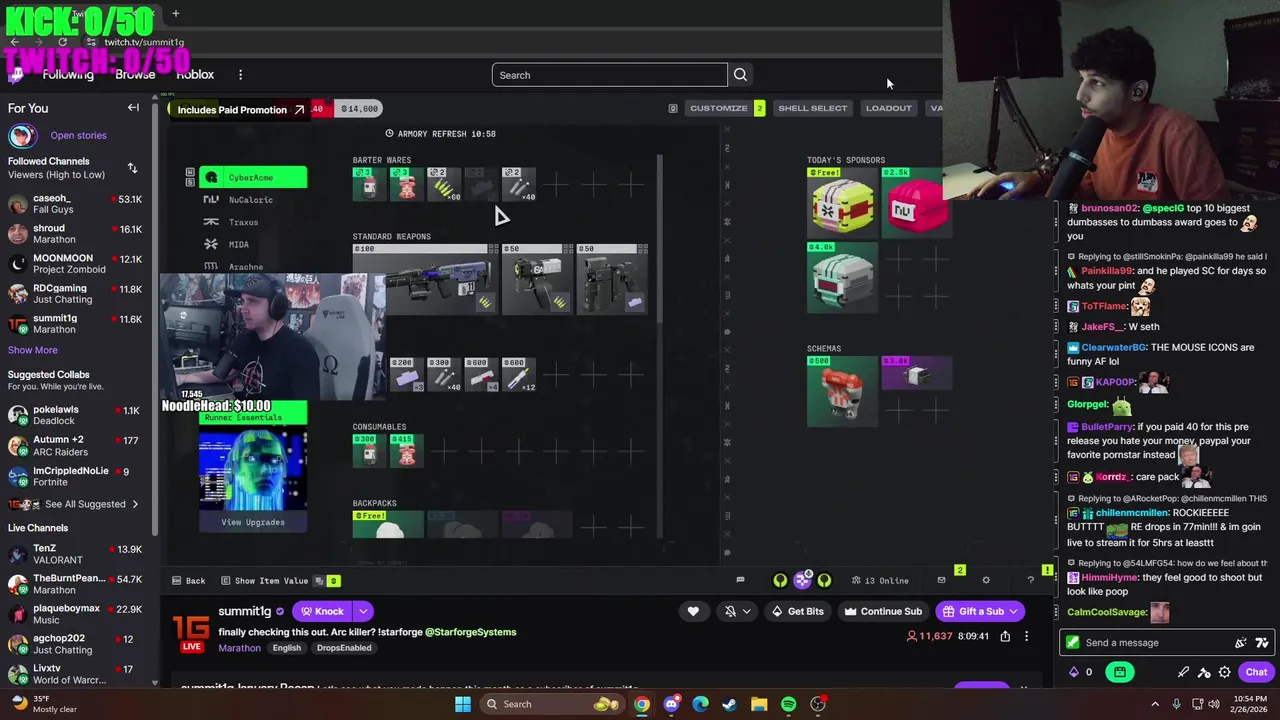Viewport: 1280px width, 720px height.
Task: Open the @StarforgeSystems link
Action: (x=470, y=632)
